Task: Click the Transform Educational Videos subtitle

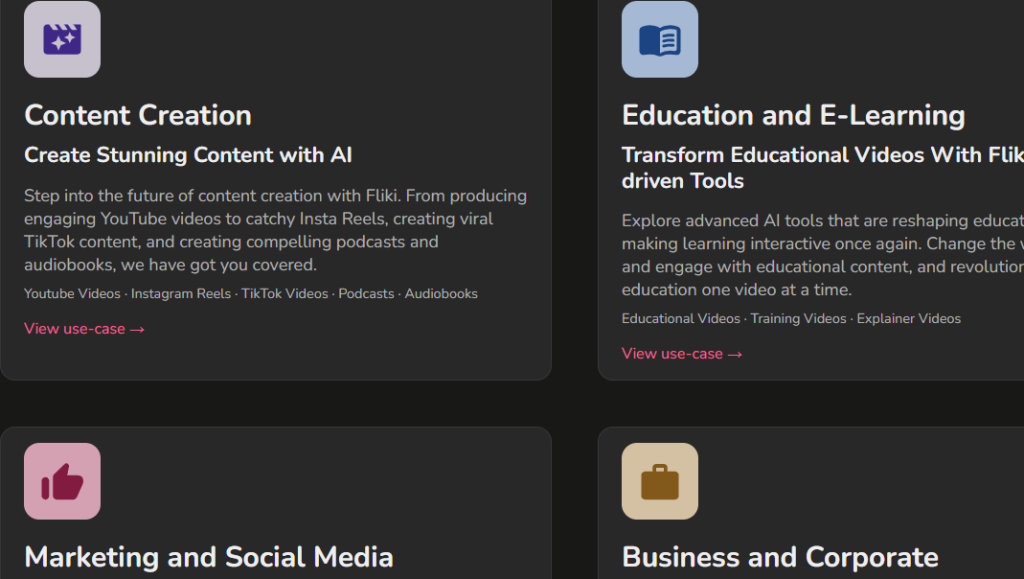Action: coord(823,168)
